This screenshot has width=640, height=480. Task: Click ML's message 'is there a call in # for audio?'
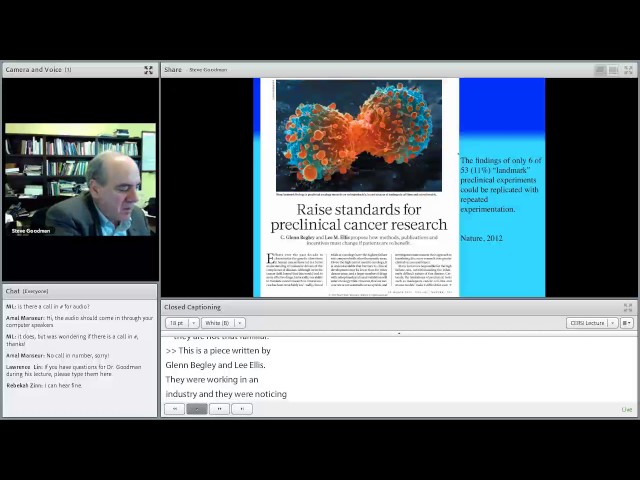coord(48,307)
